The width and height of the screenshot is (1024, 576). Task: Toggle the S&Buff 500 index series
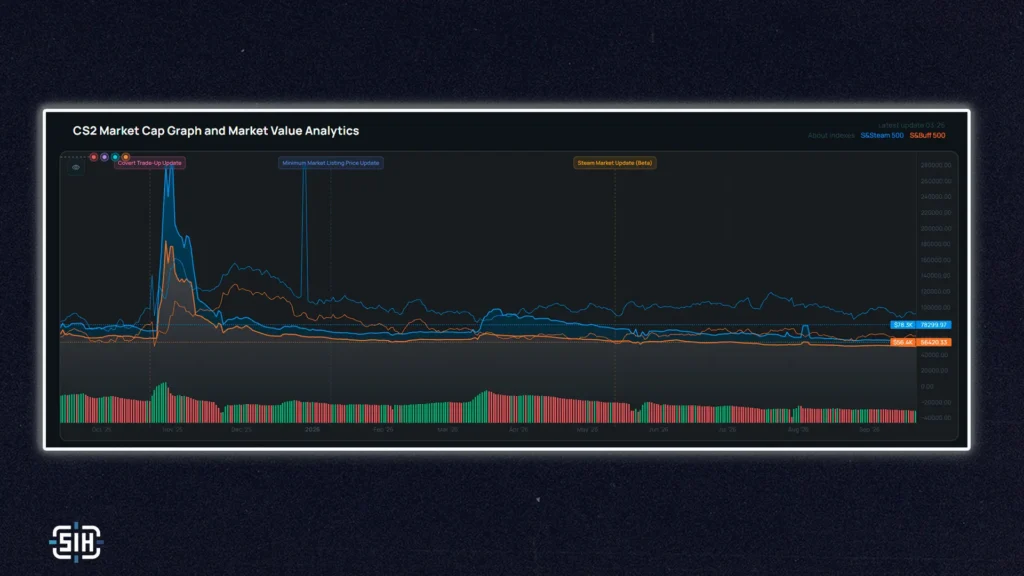point(927,136)
